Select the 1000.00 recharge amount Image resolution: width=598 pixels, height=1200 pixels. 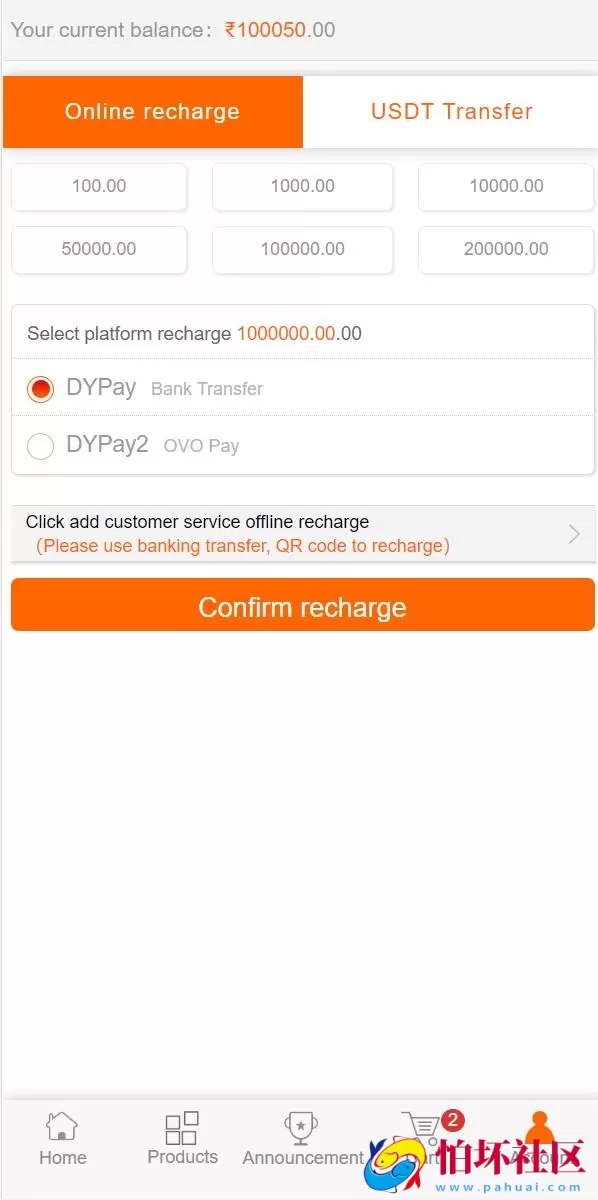pos(302,187)
